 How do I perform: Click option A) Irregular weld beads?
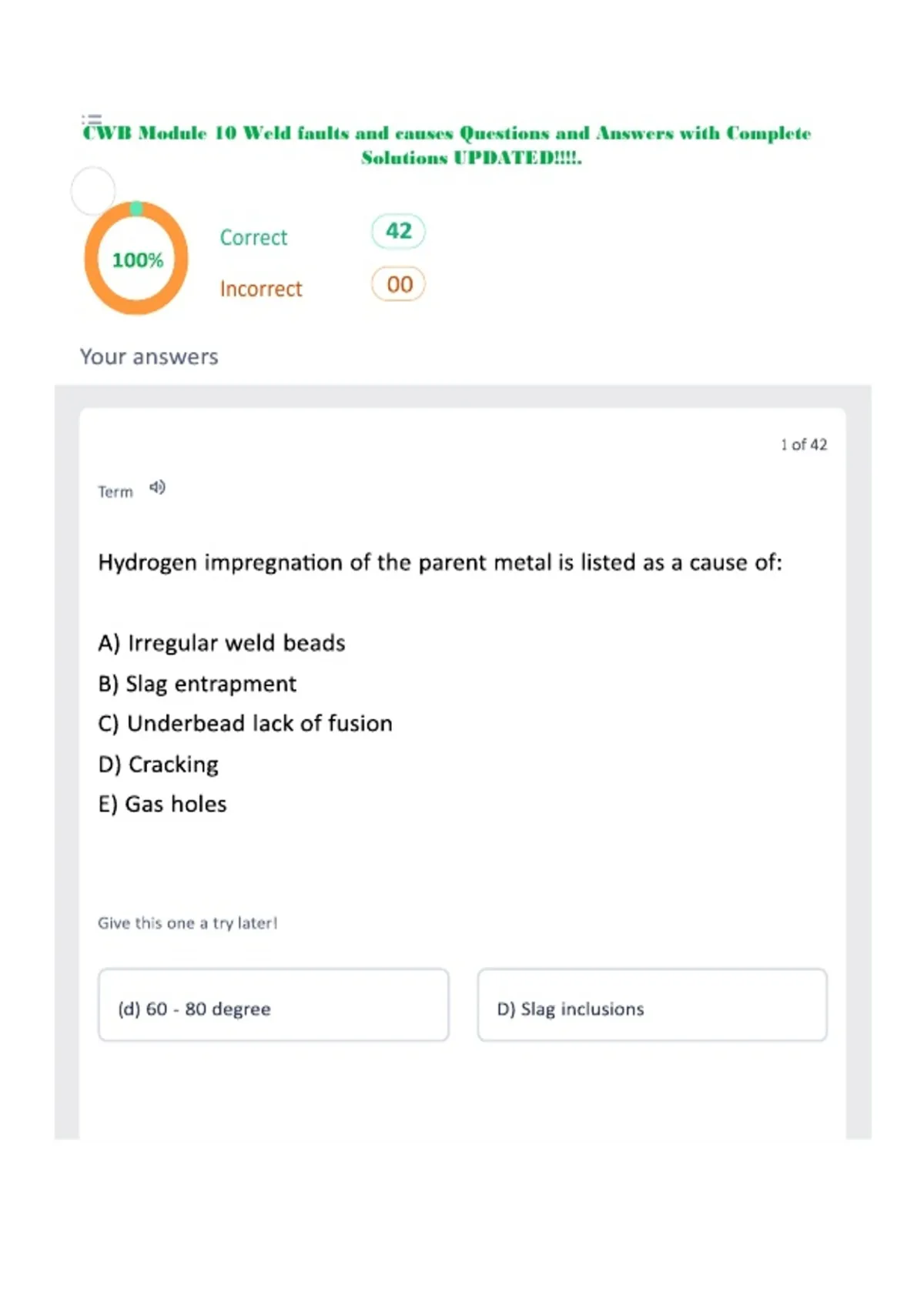tap(222, 643)
